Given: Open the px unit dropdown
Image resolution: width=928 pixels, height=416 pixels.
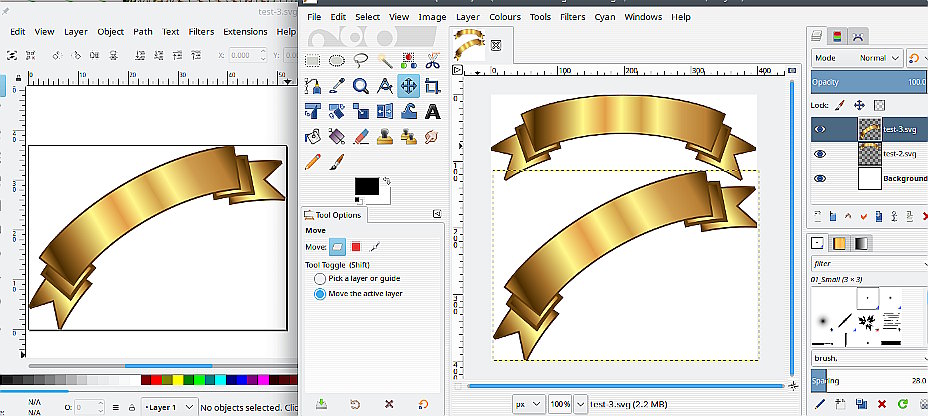Looking at the screenshot, I should [528, 404].
